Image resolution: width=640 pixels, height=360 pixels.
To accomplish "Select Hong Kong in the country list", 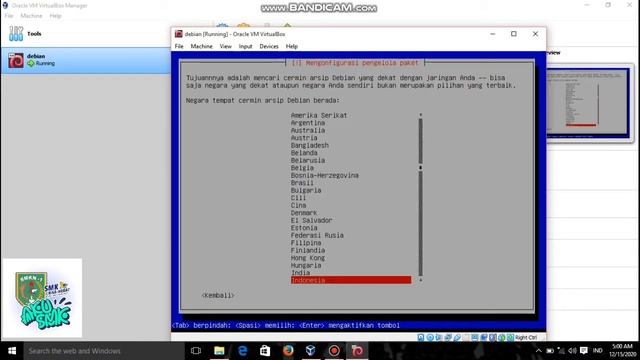I will [x=308, y=258].
